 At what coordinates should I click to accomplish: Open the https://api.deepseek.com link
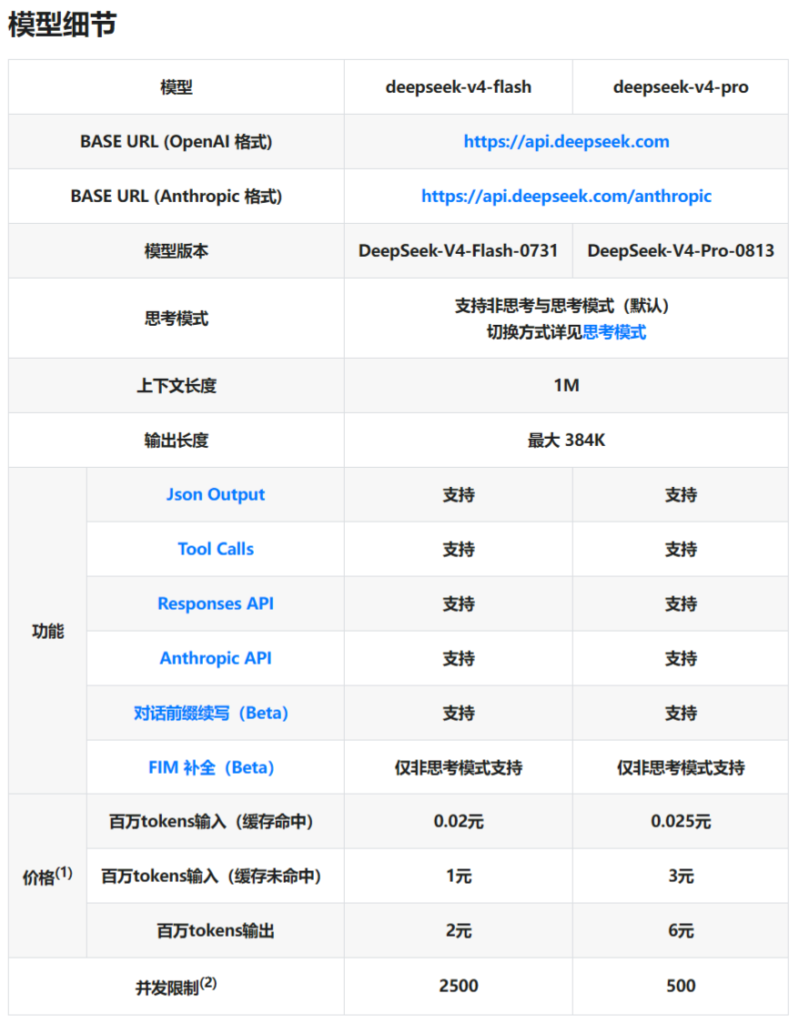566,142
